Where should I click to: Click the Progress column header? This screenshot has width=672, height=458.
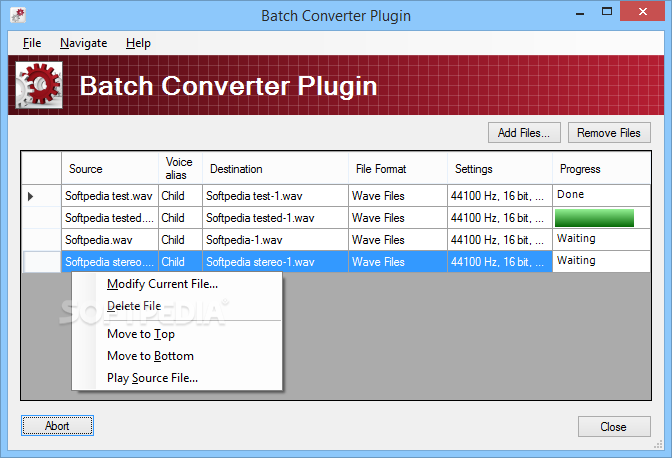click(602, 168)
